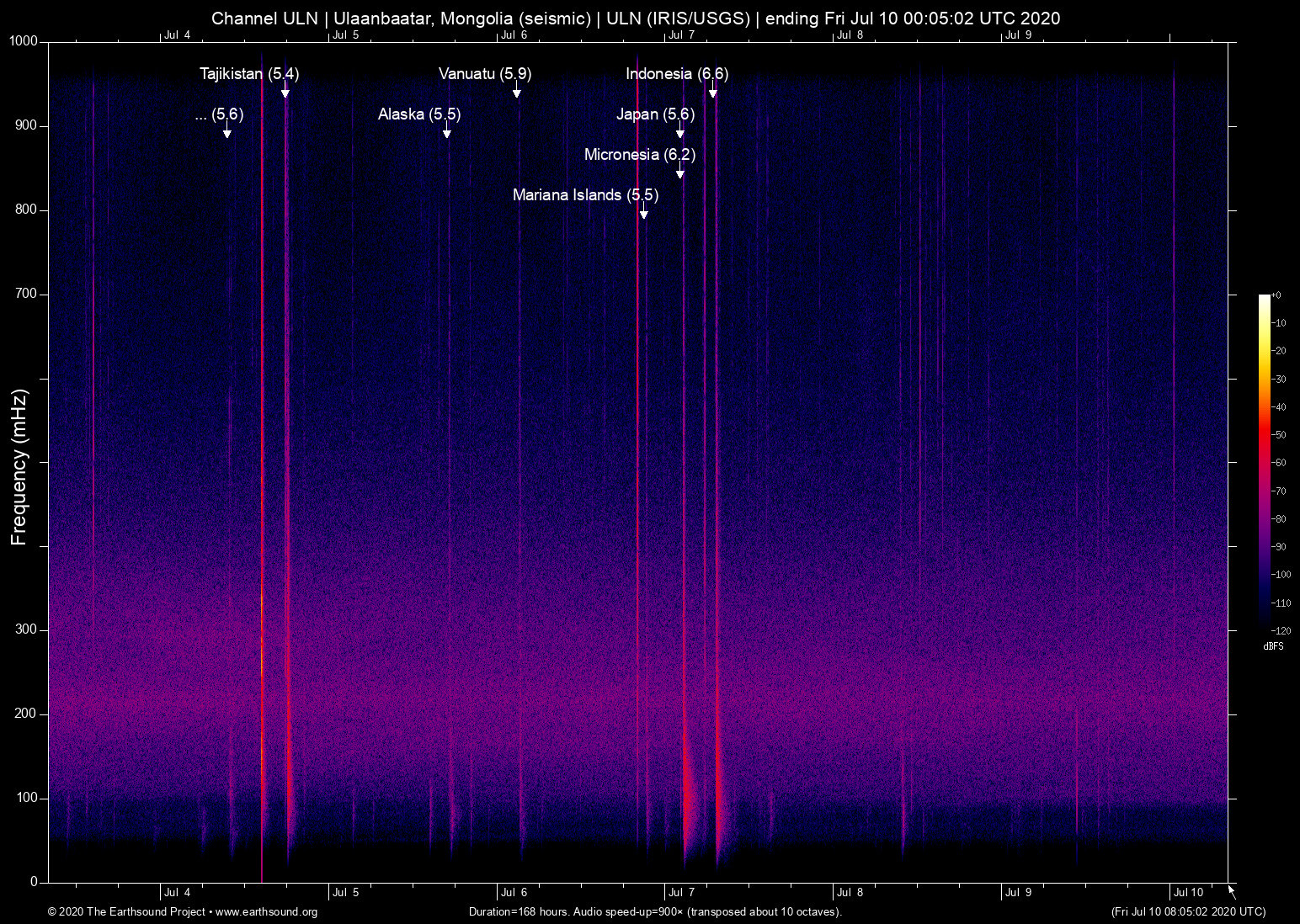Click the arrow below the Japan (5.6) label

click(680, 130)
